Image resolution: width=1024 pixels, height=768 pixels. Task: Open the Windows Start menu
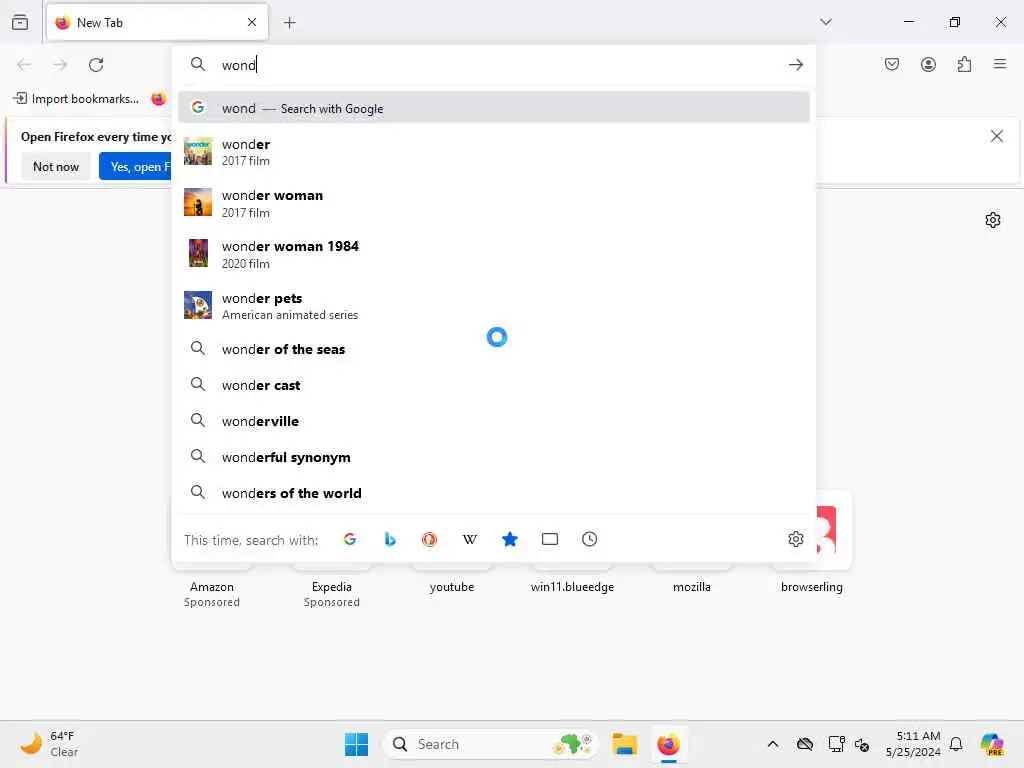coord(357,744)
